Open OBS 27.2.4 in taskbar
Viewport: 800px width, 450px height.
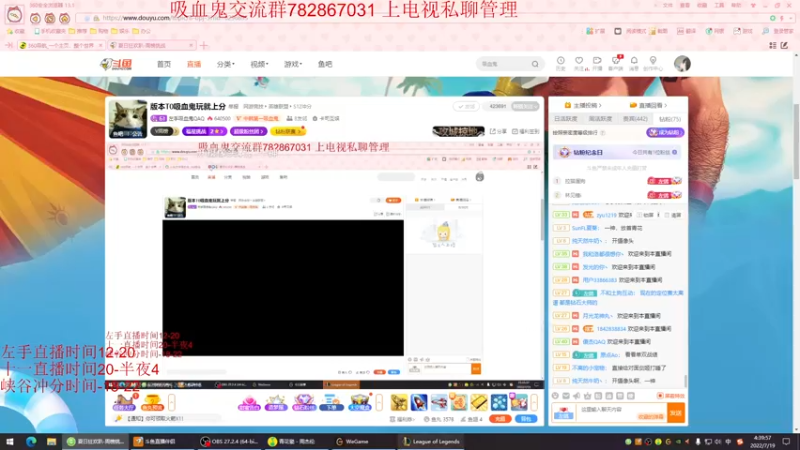click(229, 441)
